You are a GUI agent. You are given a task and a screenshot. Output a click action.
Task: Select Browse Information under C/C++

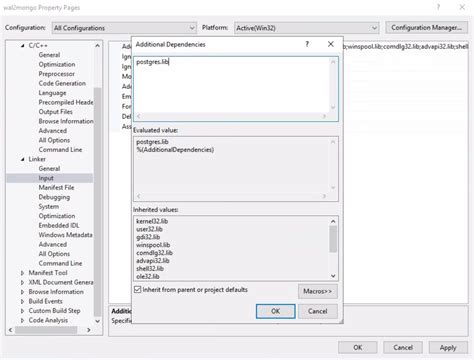(66, 121)
